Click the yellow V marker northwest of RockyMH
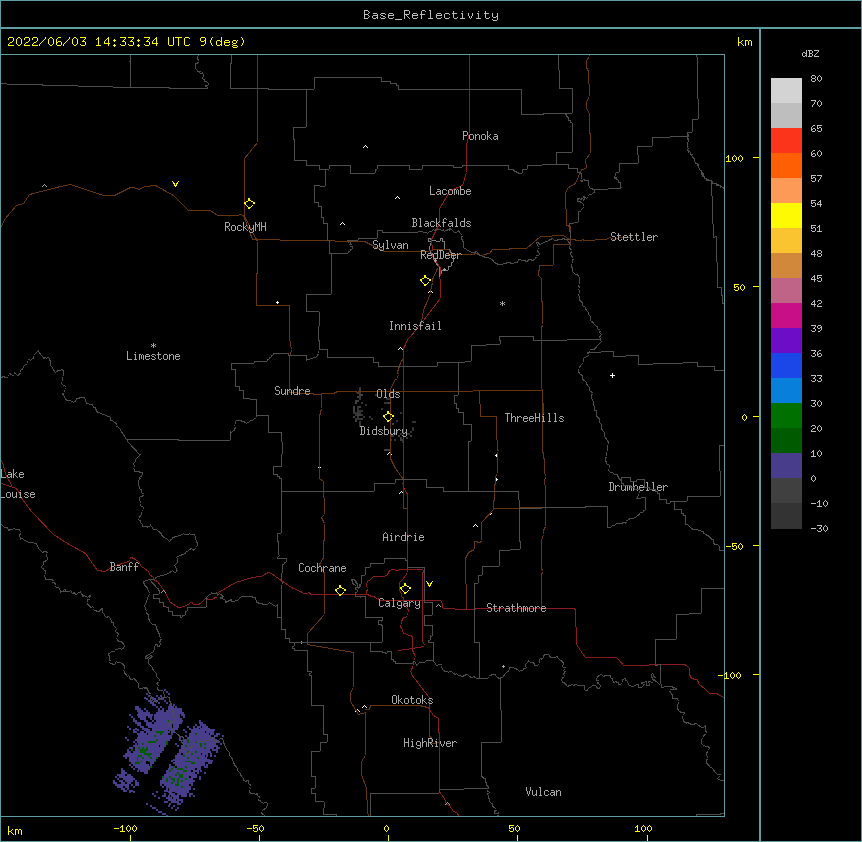This screenshot has height=842, width=862. [175, 184]
